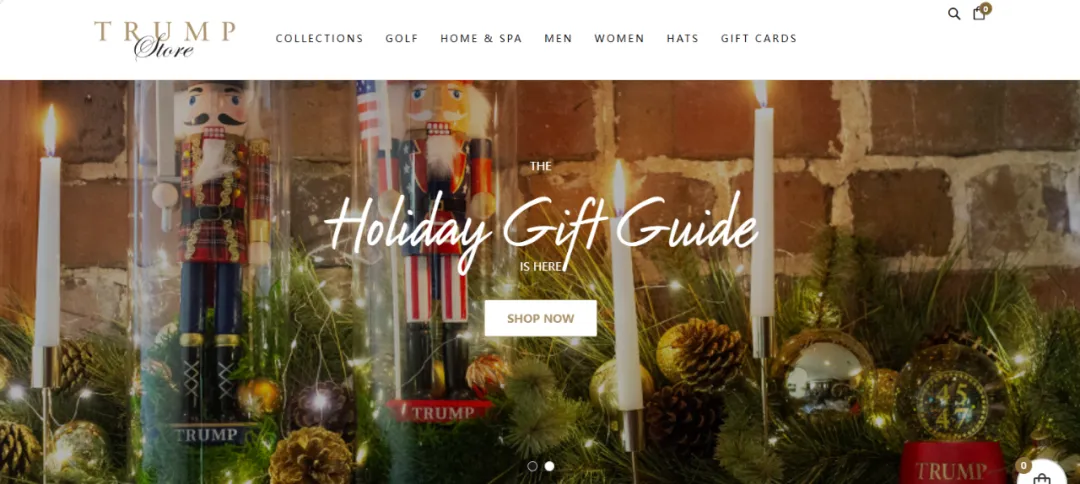Expand the Collections menu

tap(320, 39)
